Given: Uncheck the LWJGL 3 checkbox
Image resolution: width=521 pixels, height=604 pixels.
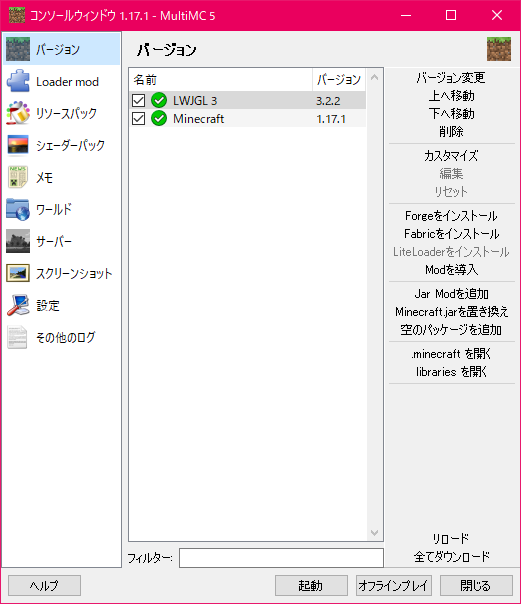Looking at the screenshot, I should [x=138, y=101].
